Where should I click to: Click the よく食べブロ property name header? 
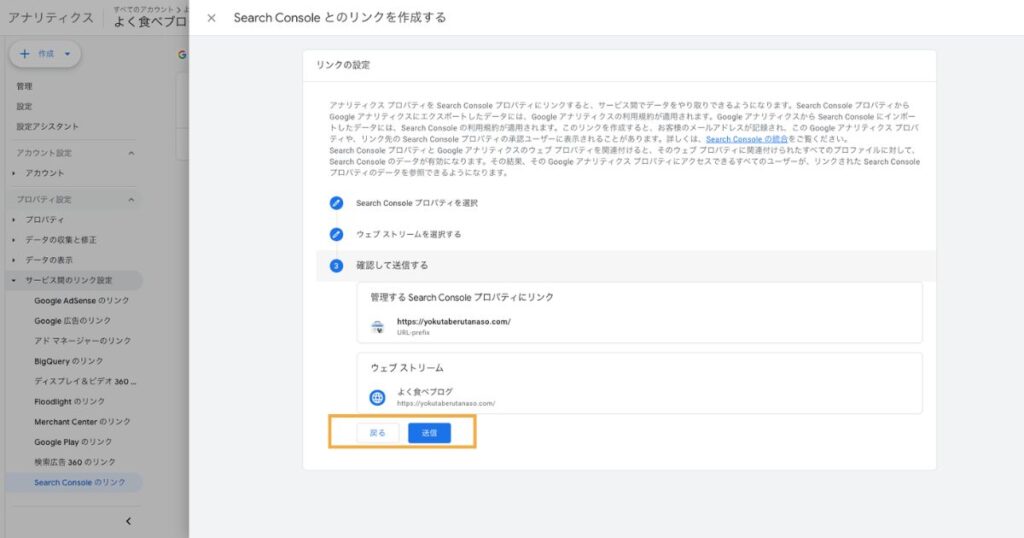[x=150, y=22]
